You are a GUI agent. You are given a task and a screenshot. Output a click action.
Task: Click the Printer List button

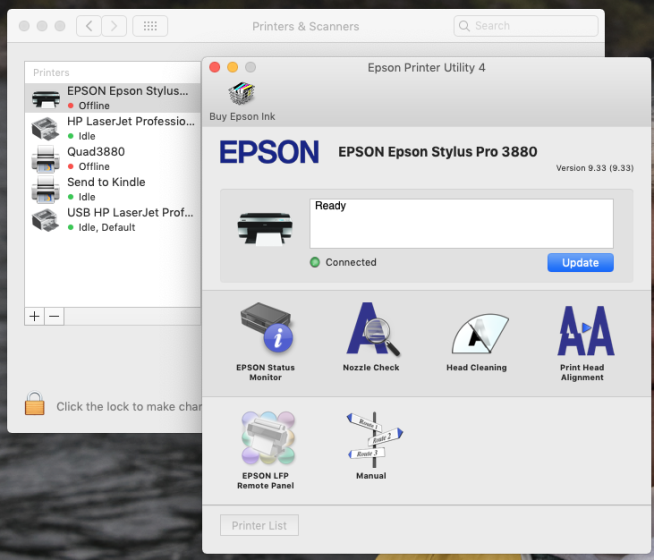[259, 526]
